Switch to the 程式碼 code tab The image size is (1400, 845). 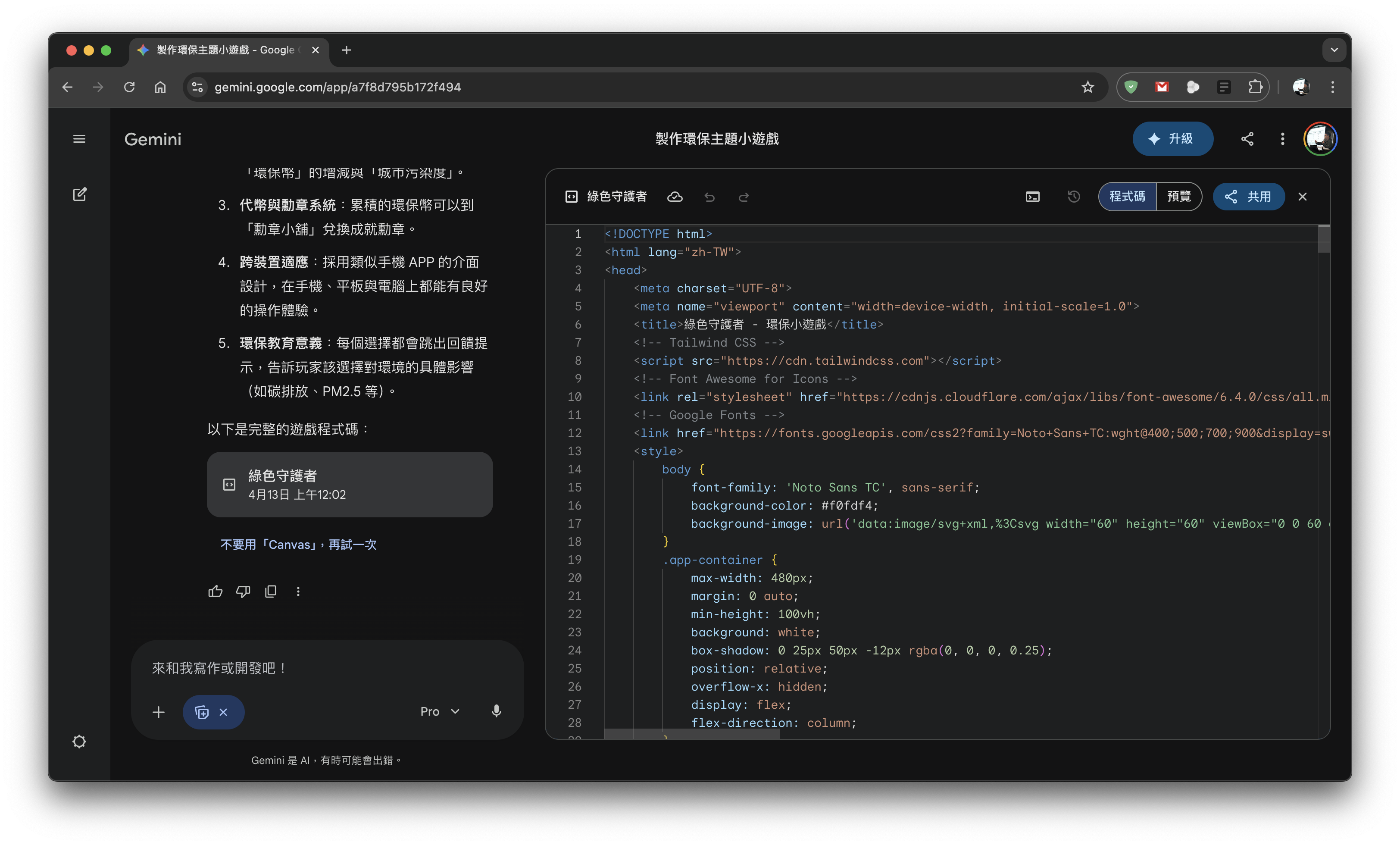[1127, 197]
